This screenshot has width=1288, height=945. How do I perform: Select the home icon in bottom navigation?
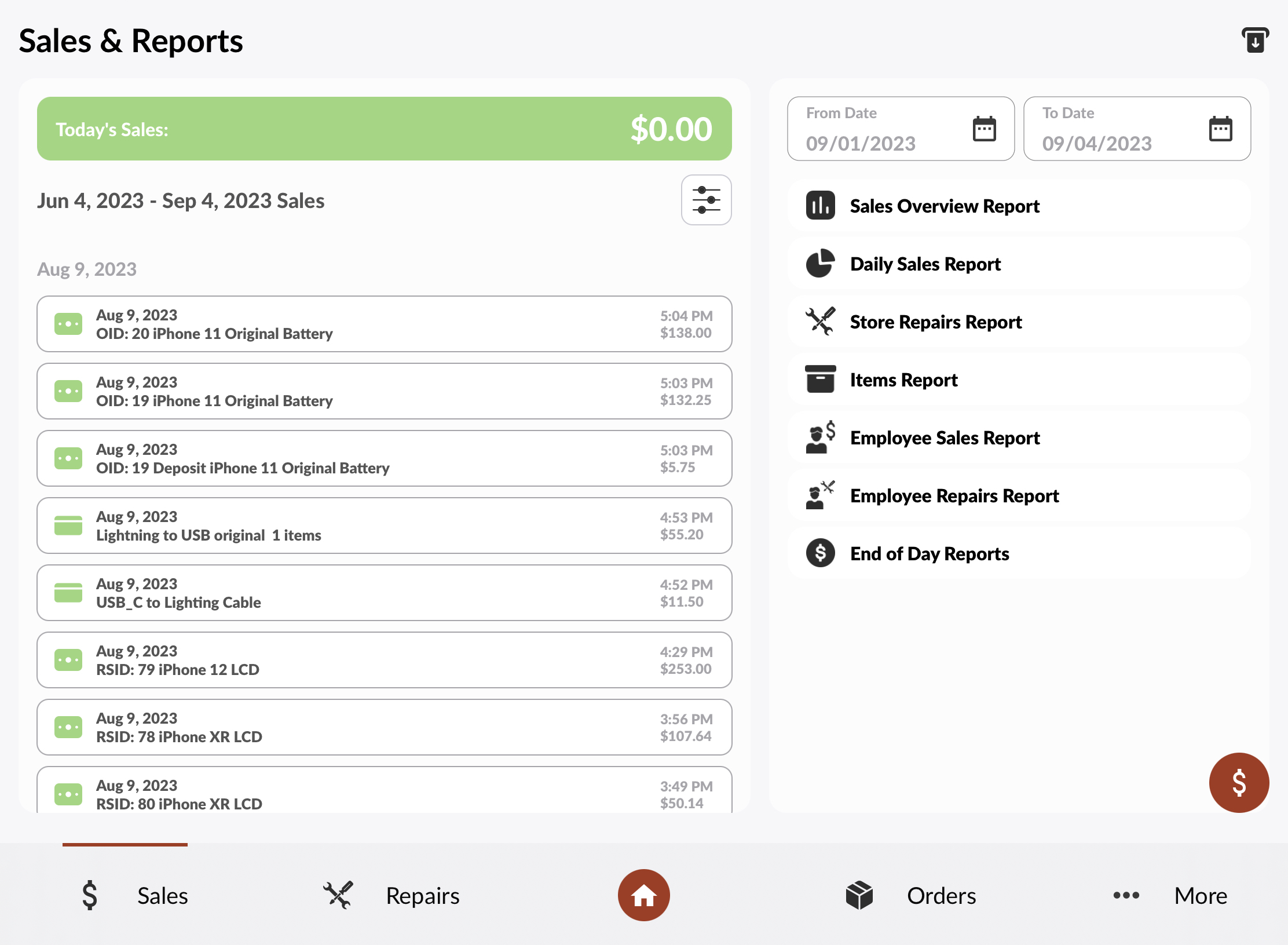[643, 895]
